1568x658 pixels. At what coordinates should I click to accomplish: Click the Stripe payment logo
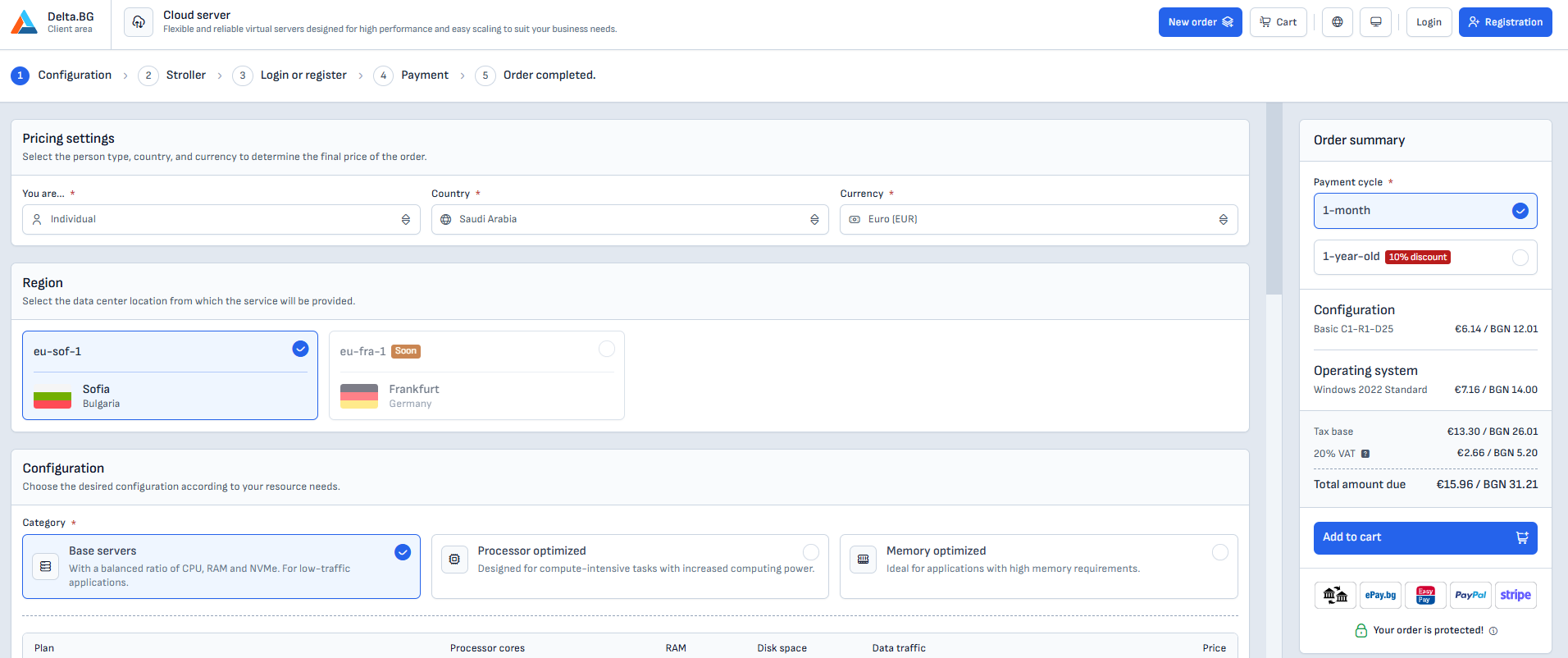(x=1516, y=596)
